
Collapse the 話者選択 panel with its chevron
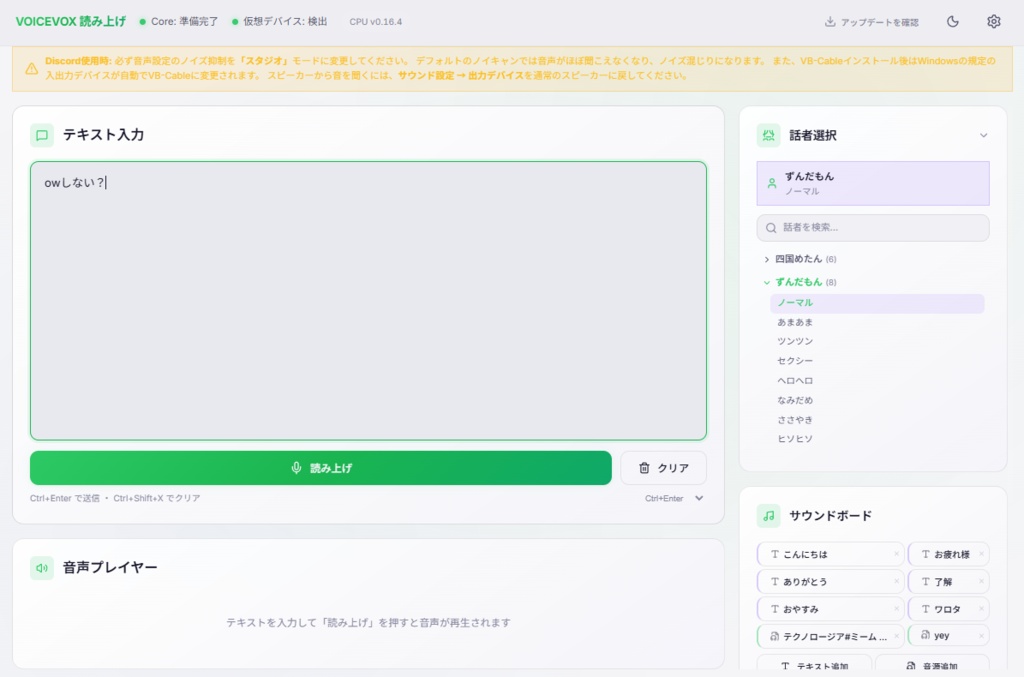click(983, 135)
